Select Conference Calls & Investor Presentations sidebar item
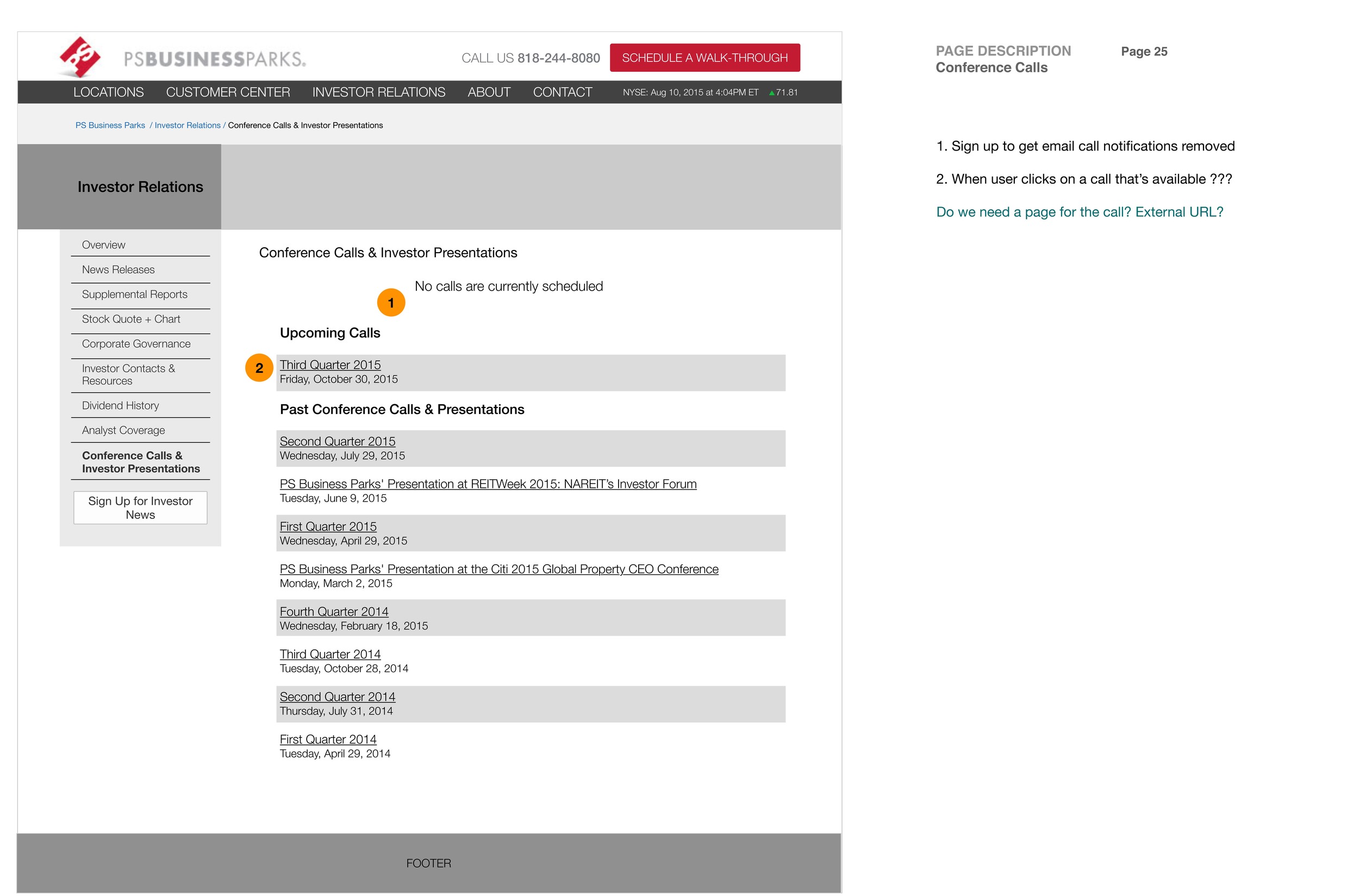This screenshot has height=896, width=1359. click(x=141, y=462)
